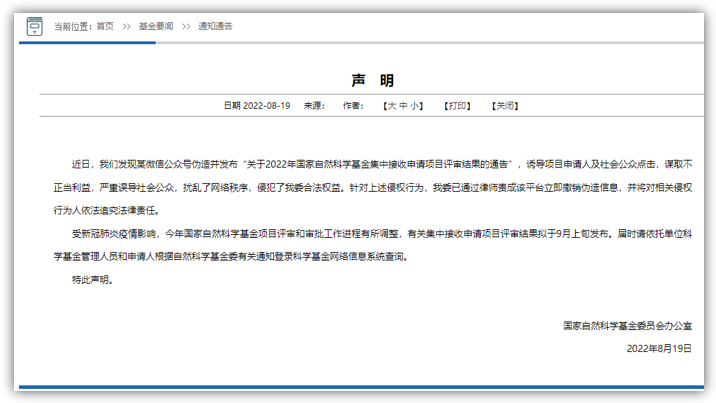The width and height of the screenshot is (716, 403).
Task: Click the closing date 2022年8月19日
Action: pyautogui.click(x=659, y=349)
